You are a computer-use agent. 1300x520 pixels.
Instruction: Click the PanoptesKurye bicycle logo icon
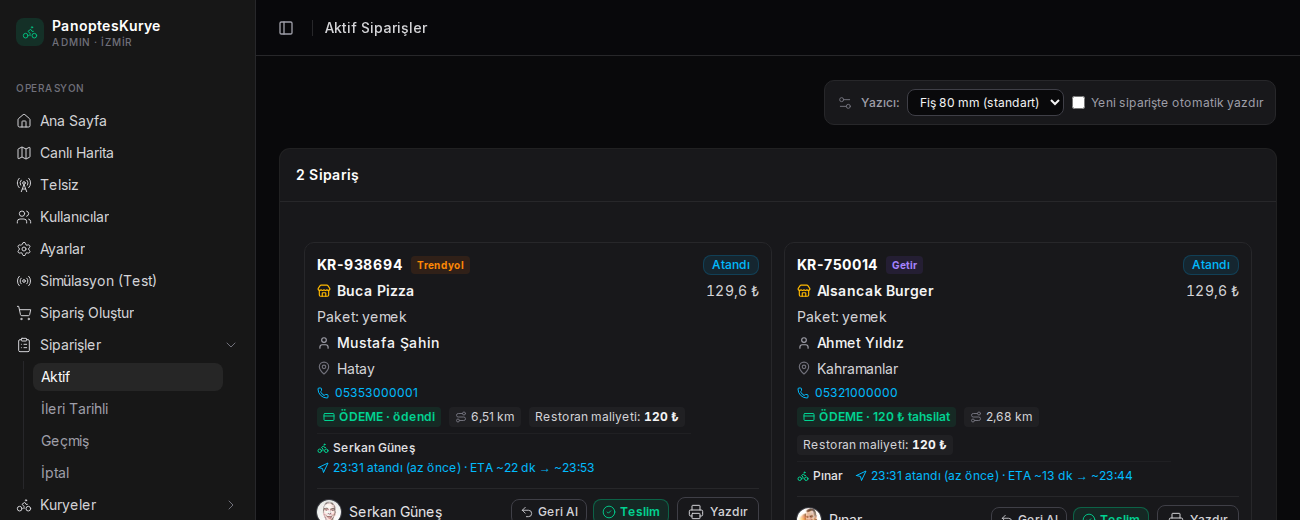30,32
